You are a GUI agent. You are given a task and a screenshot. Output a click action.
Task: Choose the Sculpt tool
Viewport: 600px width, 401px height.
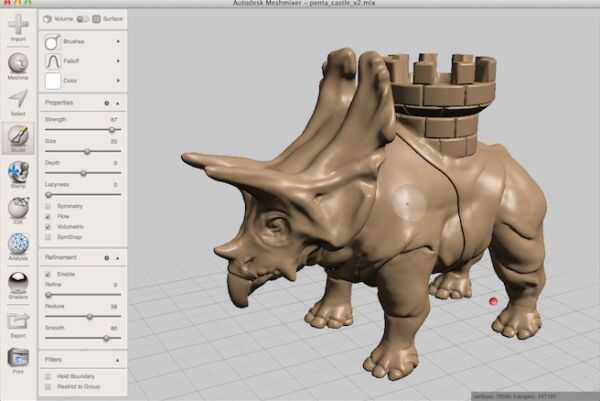pos(18,138)
